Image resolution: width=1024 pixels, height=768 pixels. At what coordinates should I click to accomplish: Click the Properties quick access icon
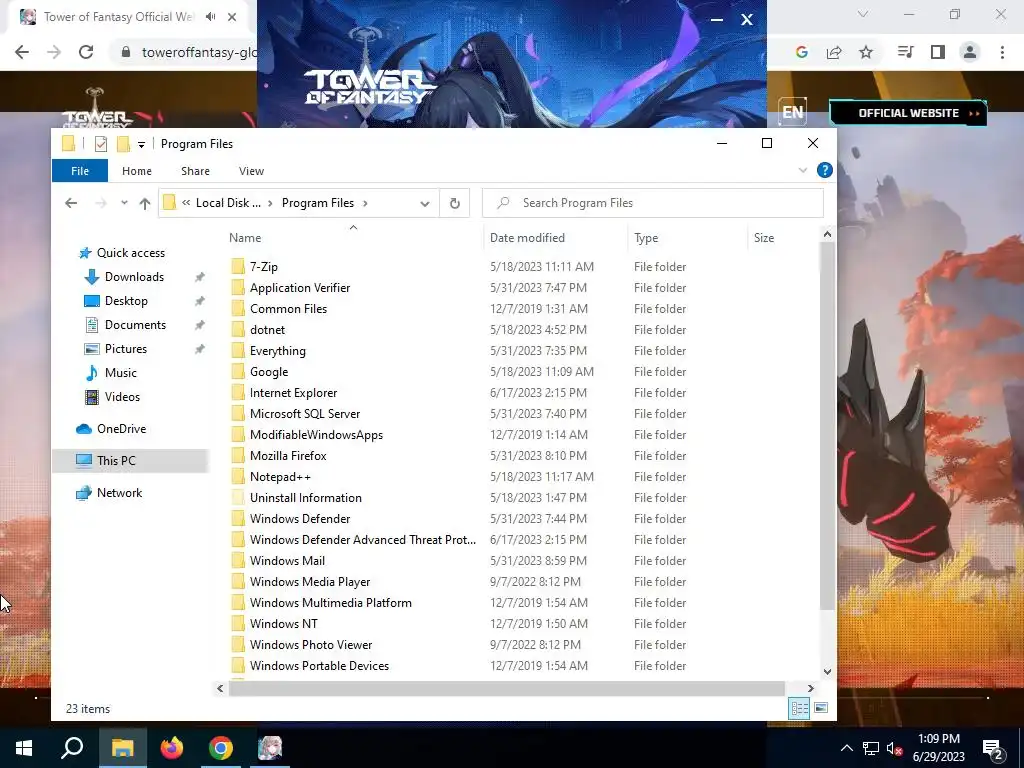pos(101,144)
